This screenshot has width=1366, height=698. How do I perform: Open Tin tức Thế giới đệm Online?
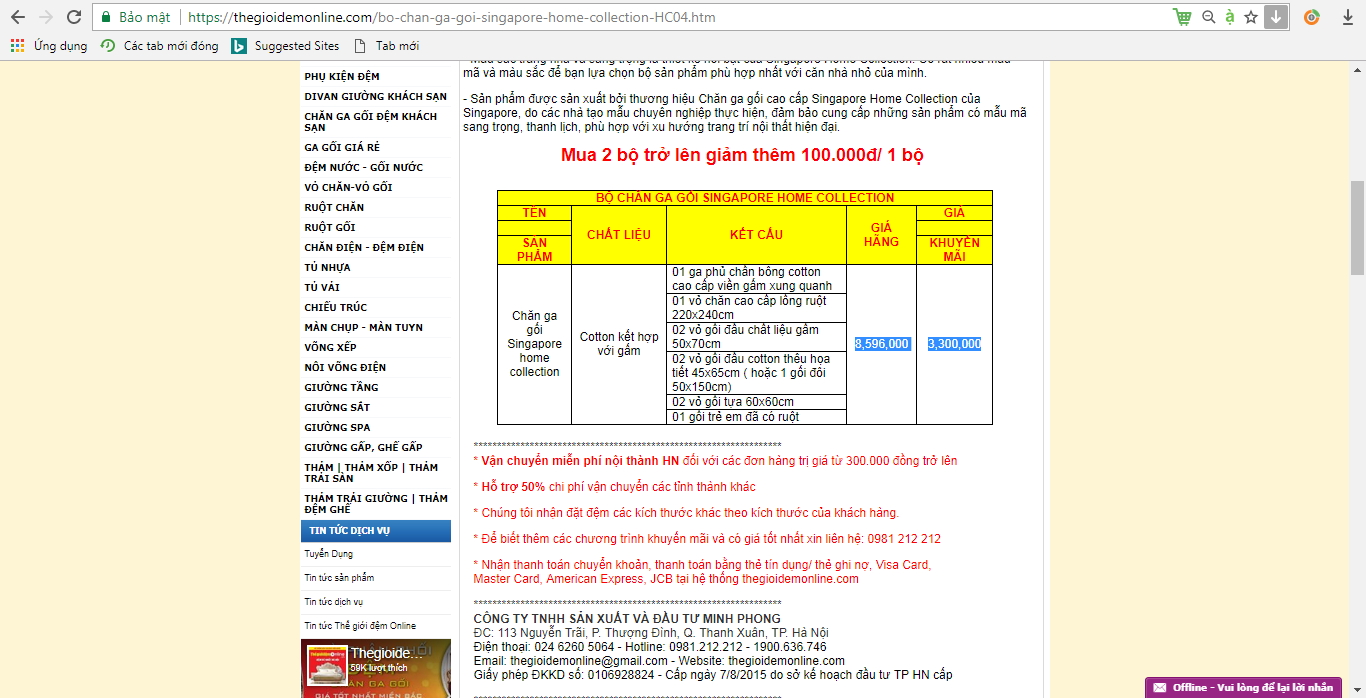click(x=360, y=626)
